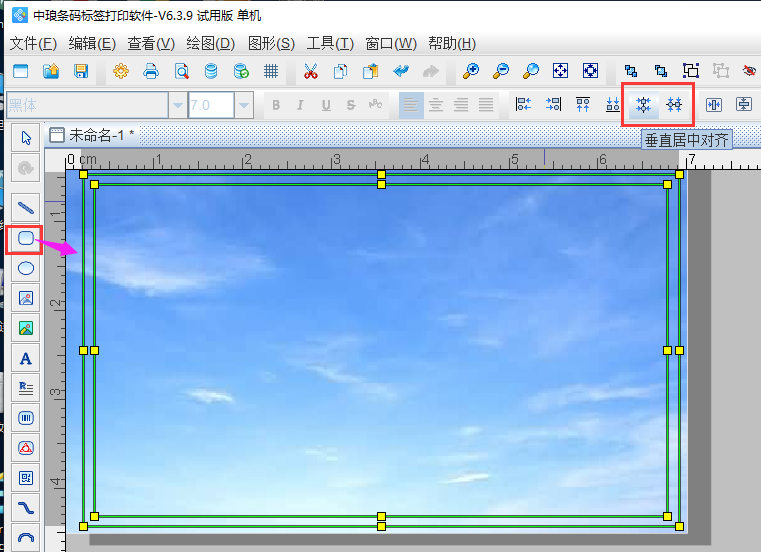Viewport: 761px width, 552px height.
Task: Click the fit-to-window four-arrow icon
Action: click(561, 71)
